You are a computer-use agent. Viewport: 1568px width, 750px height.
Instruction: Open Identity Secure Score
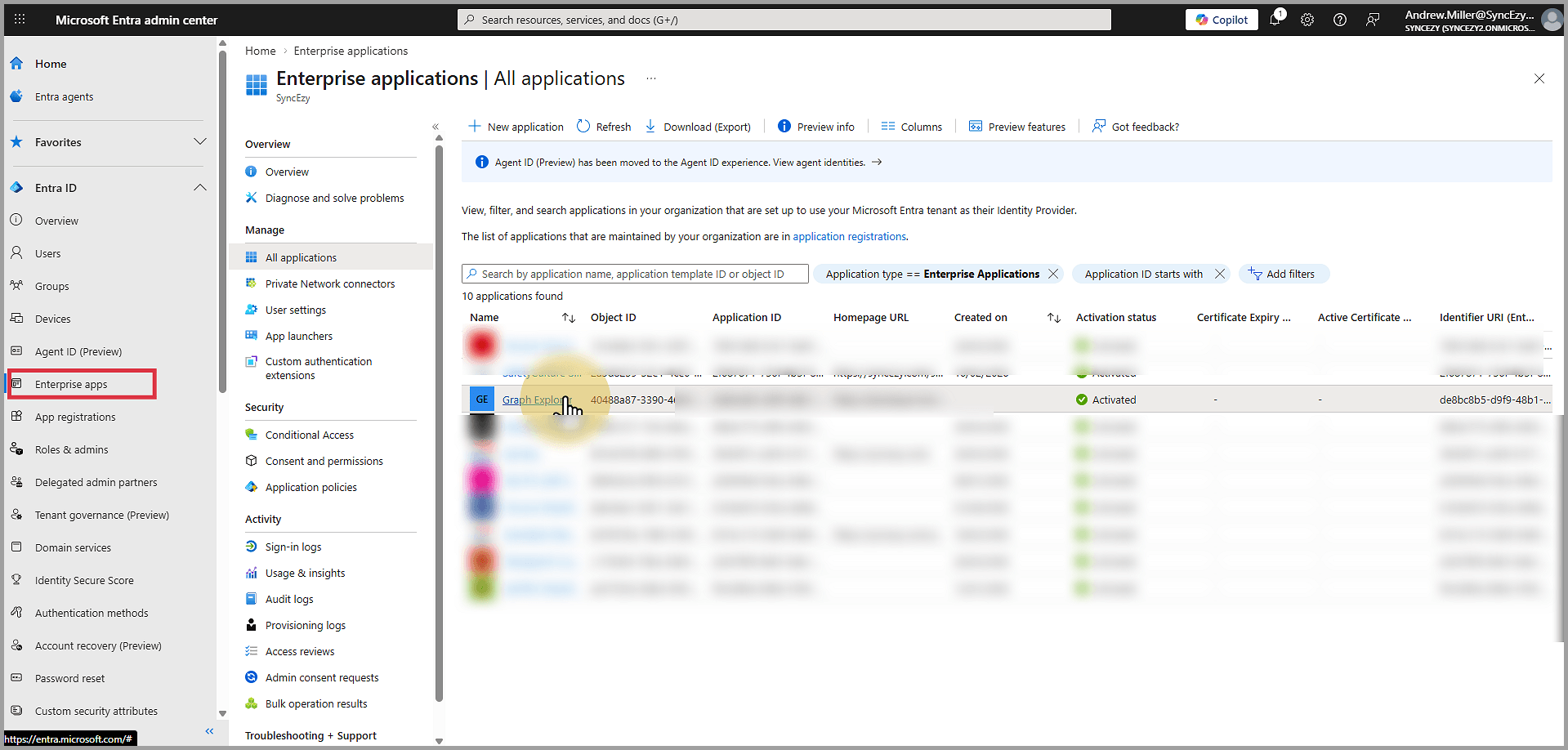click(84, 580)
